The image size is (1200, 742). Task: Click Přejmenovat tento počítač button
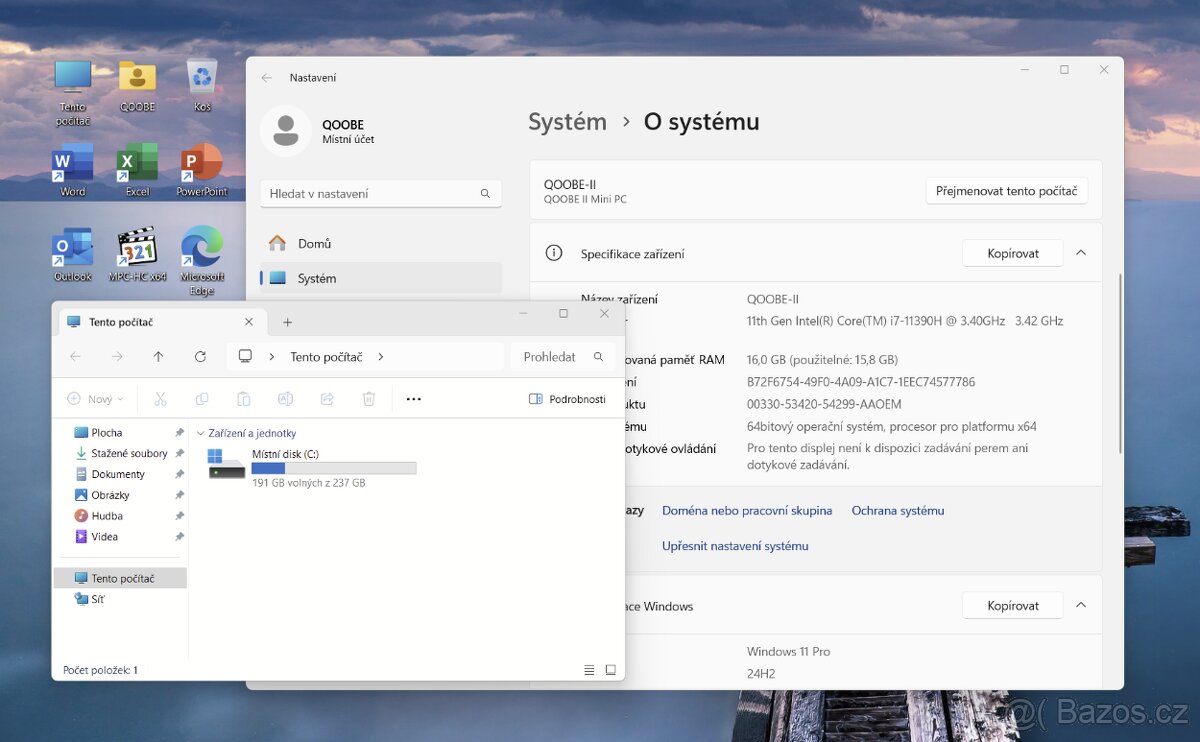pos(1006,191)
